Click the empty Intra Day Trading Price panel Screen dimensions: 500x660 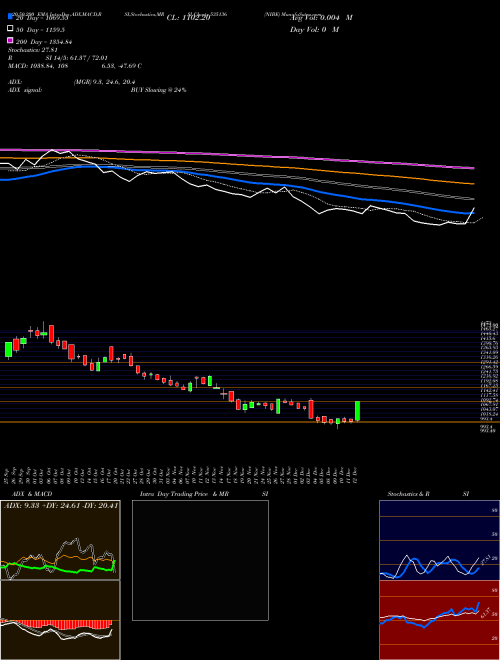tap(200, 560)
